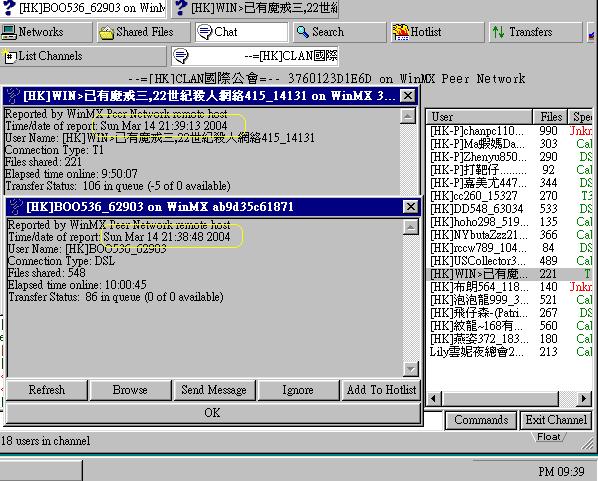Select the [HK]CLAN channel tab

click(x=255, y=56)
